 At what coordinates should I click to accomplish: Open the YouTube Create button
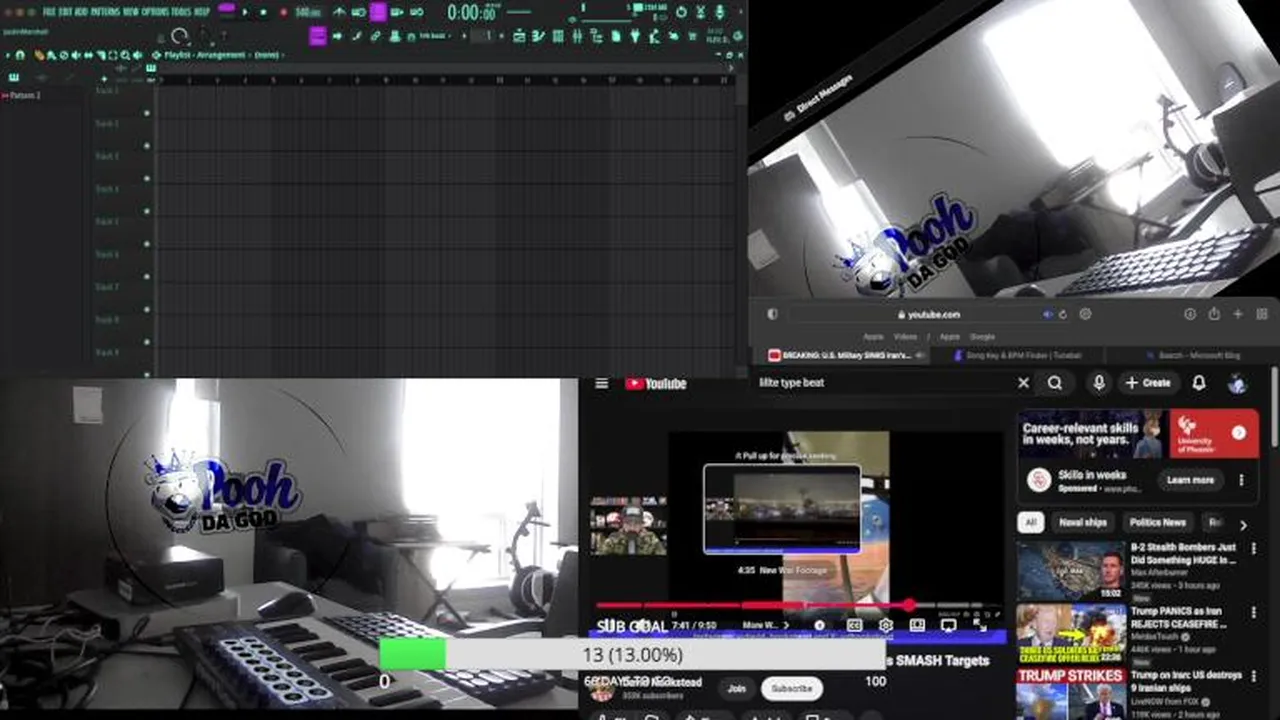point(1147,383)
